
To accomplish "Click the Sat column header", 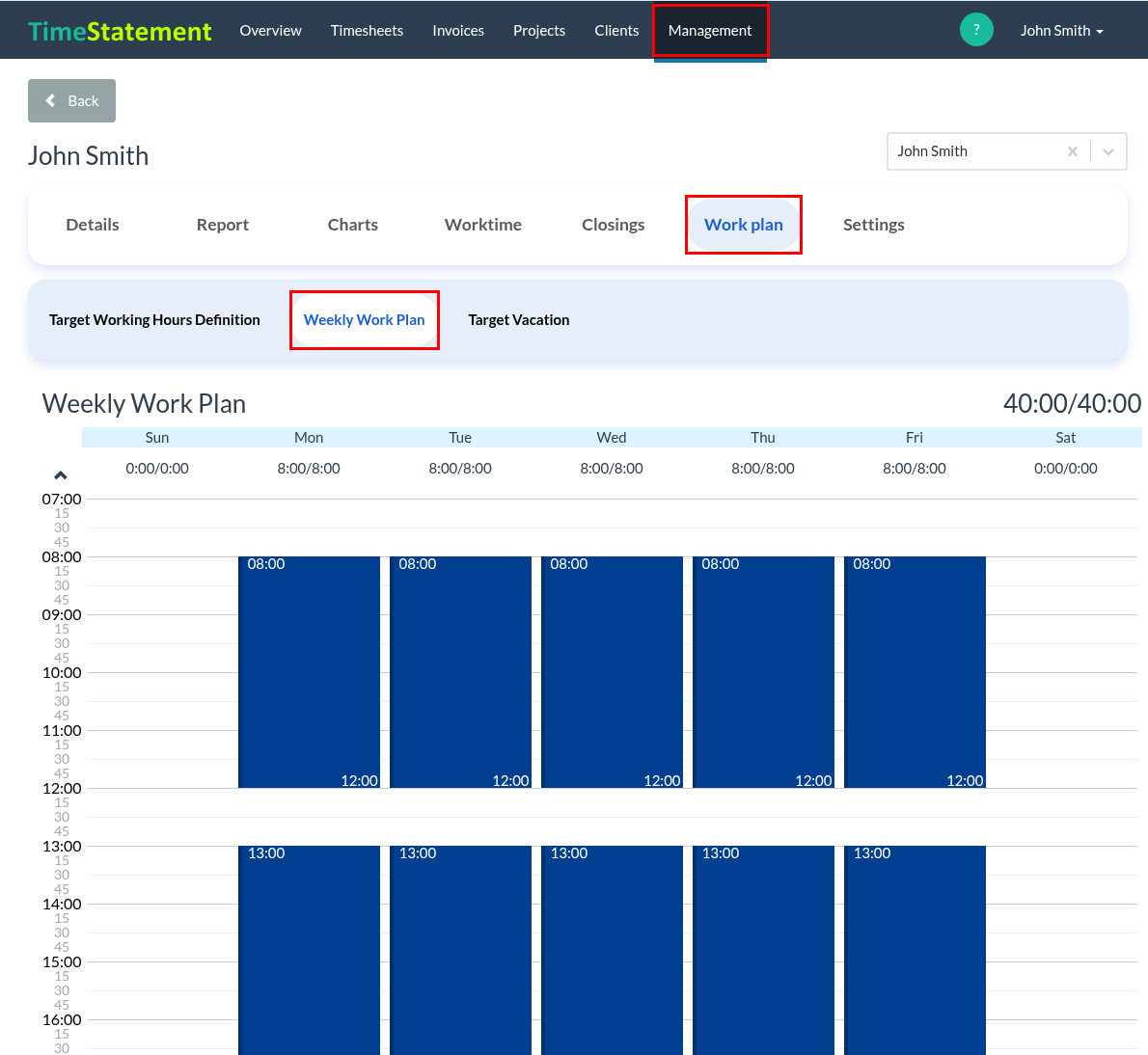I will [x=1066, y=438].
